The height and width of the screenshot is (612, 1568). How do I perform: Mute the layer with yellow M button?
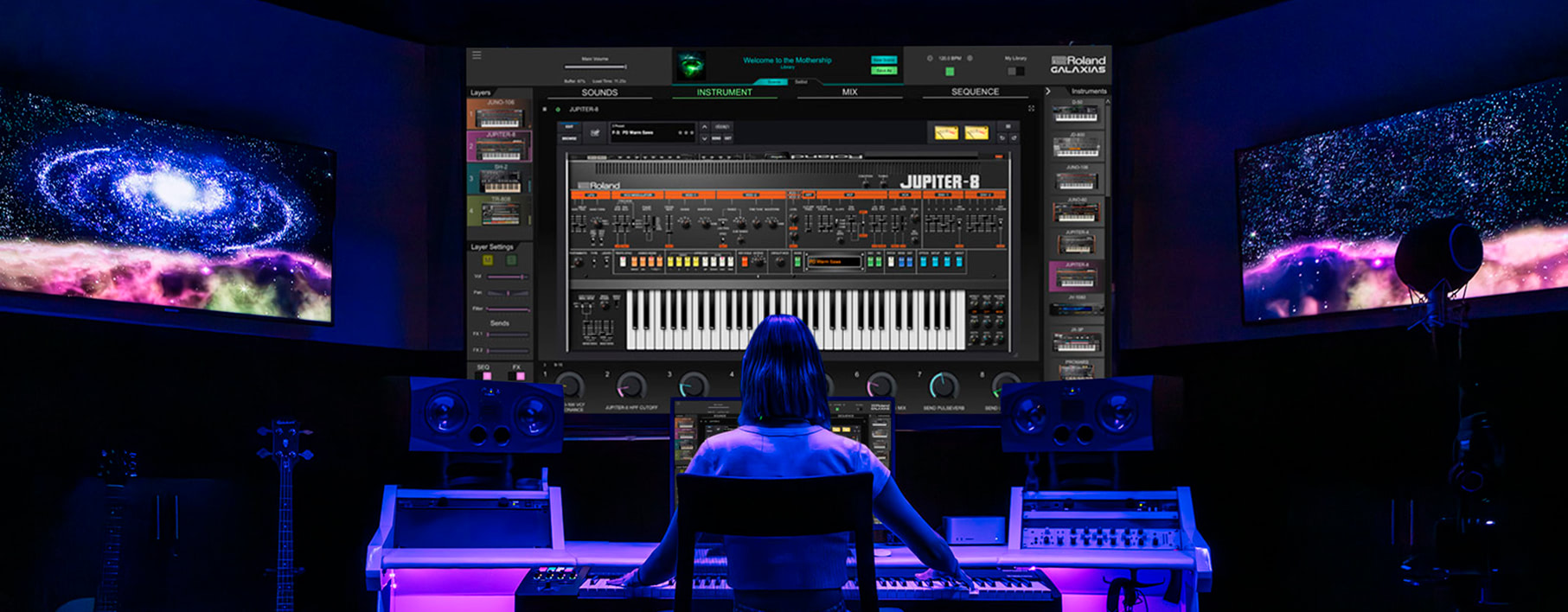pos(488,259)
